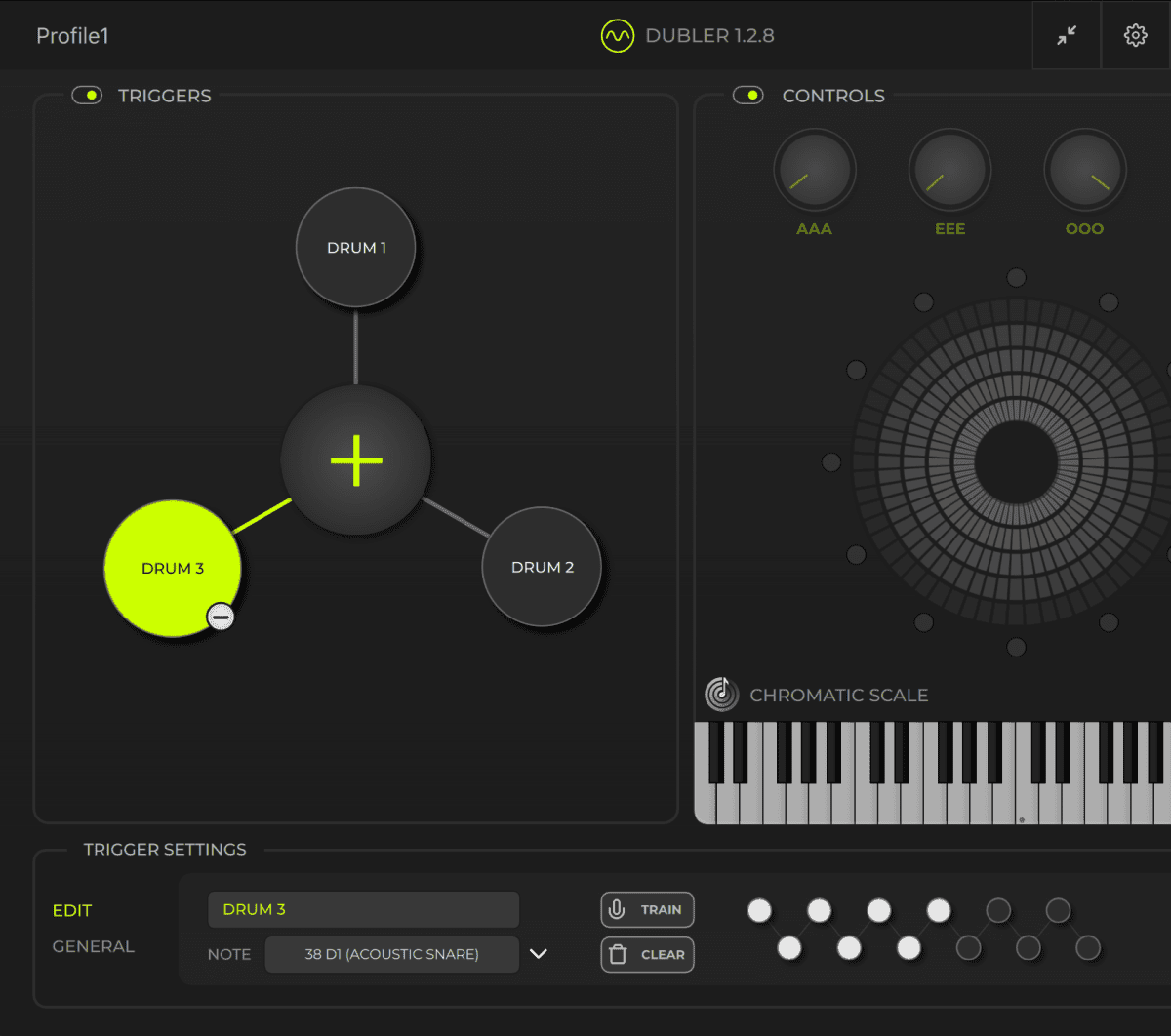Viewport: 1171px width, 1036px height.
Task: Open the 38 D1 Acoustic Snare selector
Action: coord(391,954)
